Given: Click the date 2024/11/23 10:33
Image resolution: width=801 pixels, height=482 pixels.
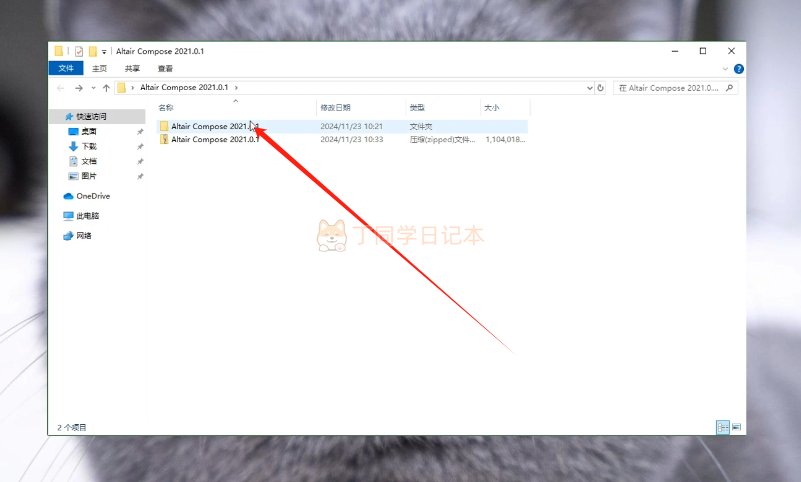Looking at the screenshot, I should [x=351, y=139].
